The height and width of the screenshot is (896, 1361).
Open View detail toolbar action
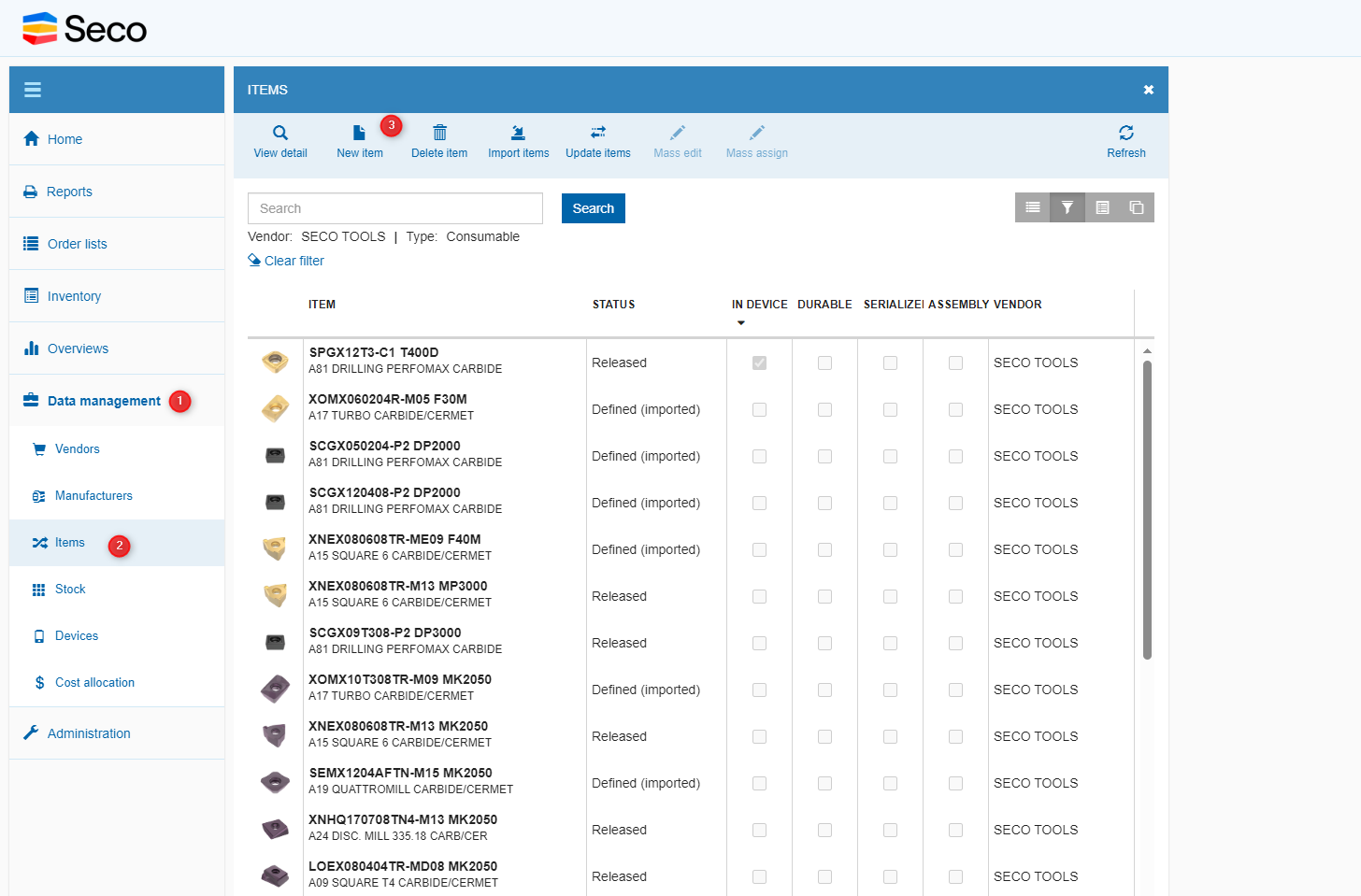pyautogui.click(x=280, y=141)
